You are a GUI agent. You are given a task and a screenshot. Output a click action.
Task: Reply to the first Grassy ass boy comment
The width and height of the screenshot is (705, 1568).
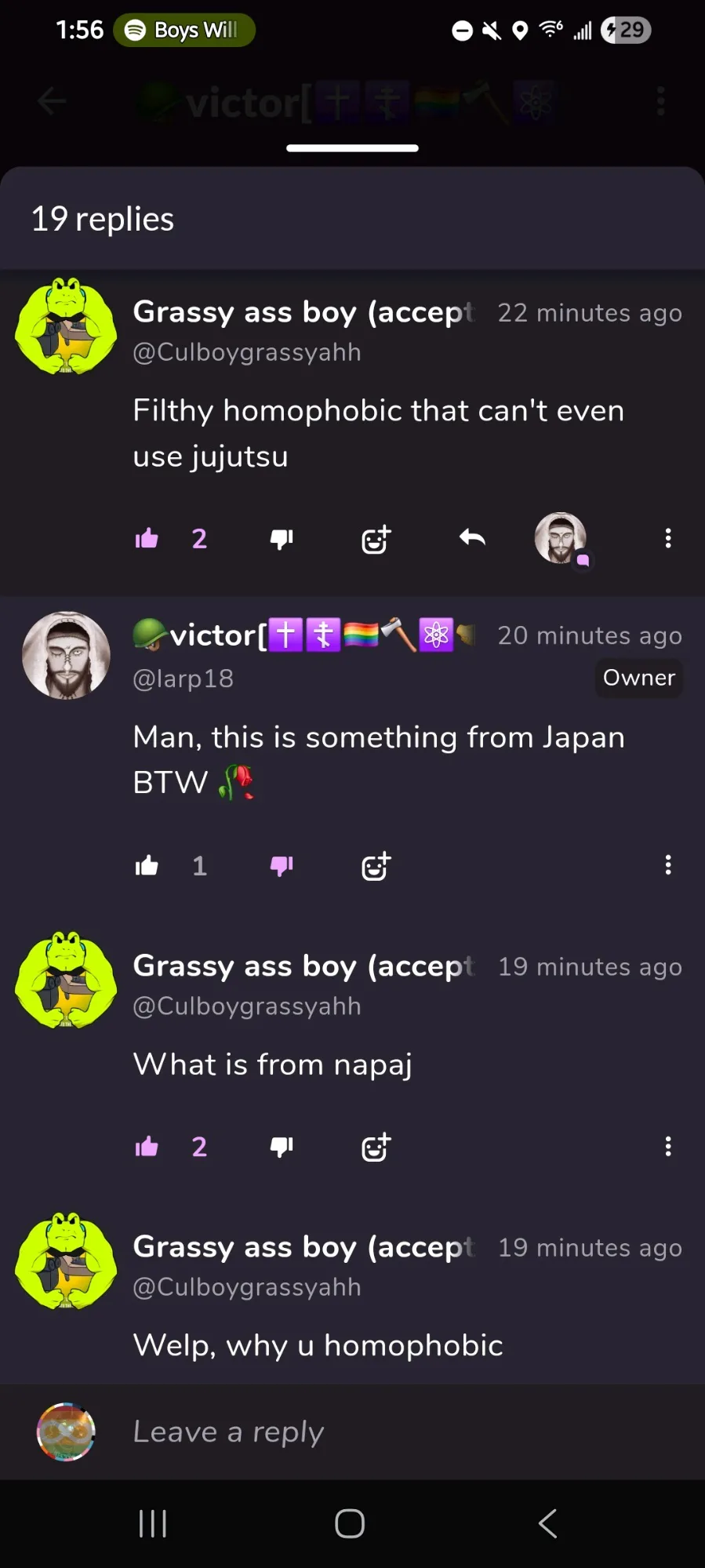tap(472, 538)
